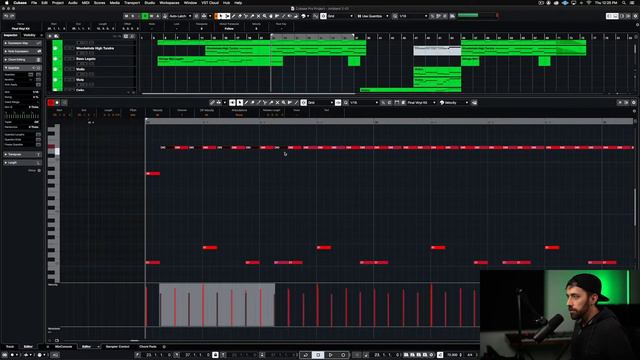This screenshot has height=360, width=640.
Task: Select the Range Selection tool in main toolbar
Action: point(227,16)
